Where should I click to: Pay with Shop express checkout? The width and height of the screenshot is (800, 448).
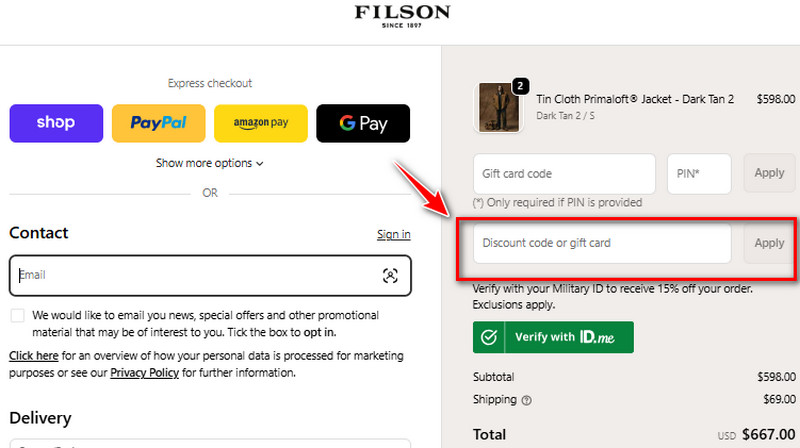click(x=56, y=123)
